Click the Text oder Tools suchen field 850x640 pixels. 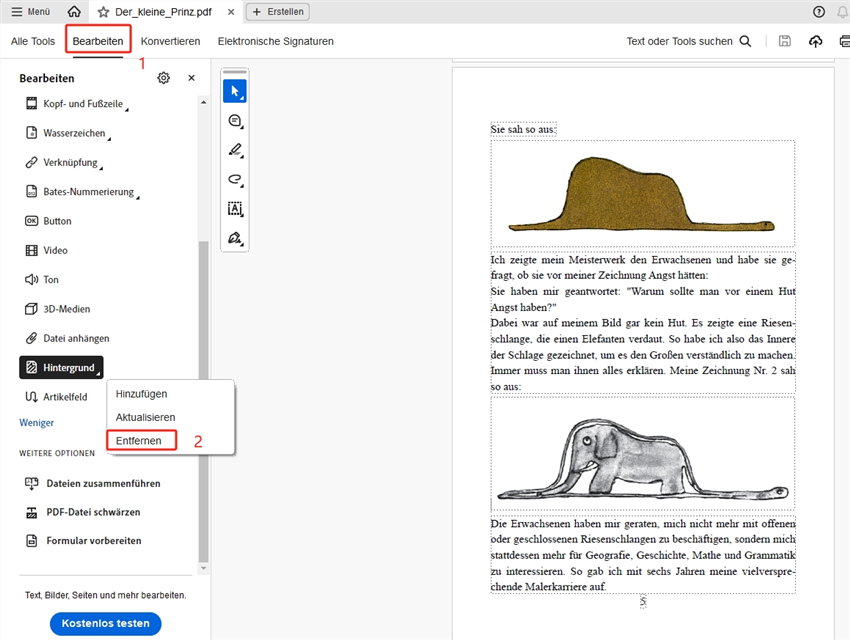tap(679, 41)
